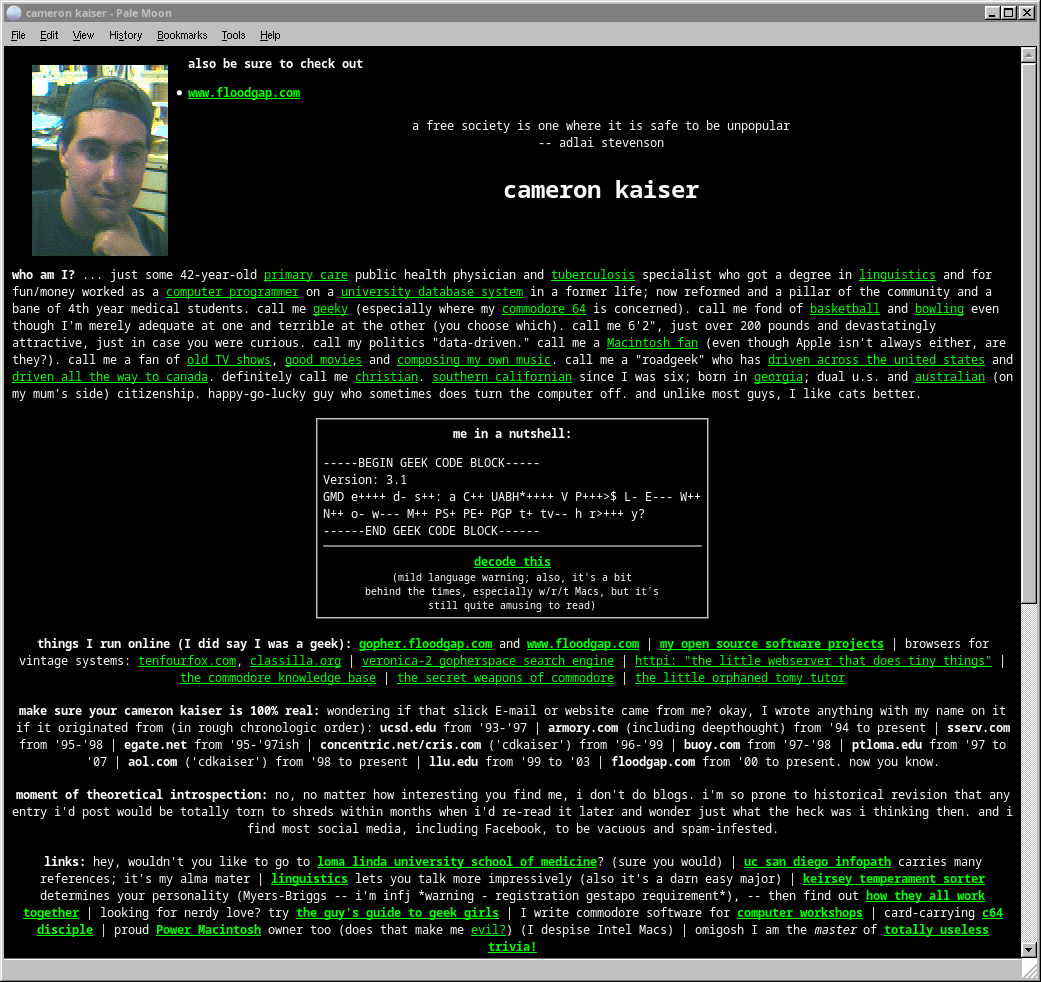
Task: Open the File menu
Action: pyautogui.click(x=18, y=35)
